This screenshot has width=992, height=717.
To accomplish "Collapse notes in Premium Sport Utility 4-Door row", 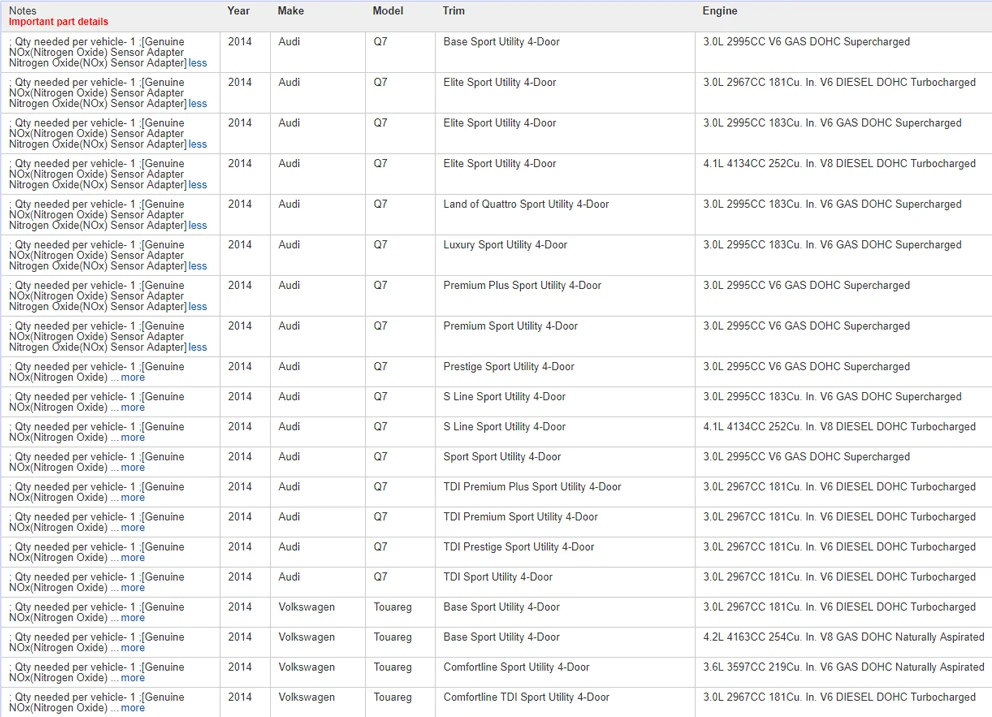I will coord(197,347).
